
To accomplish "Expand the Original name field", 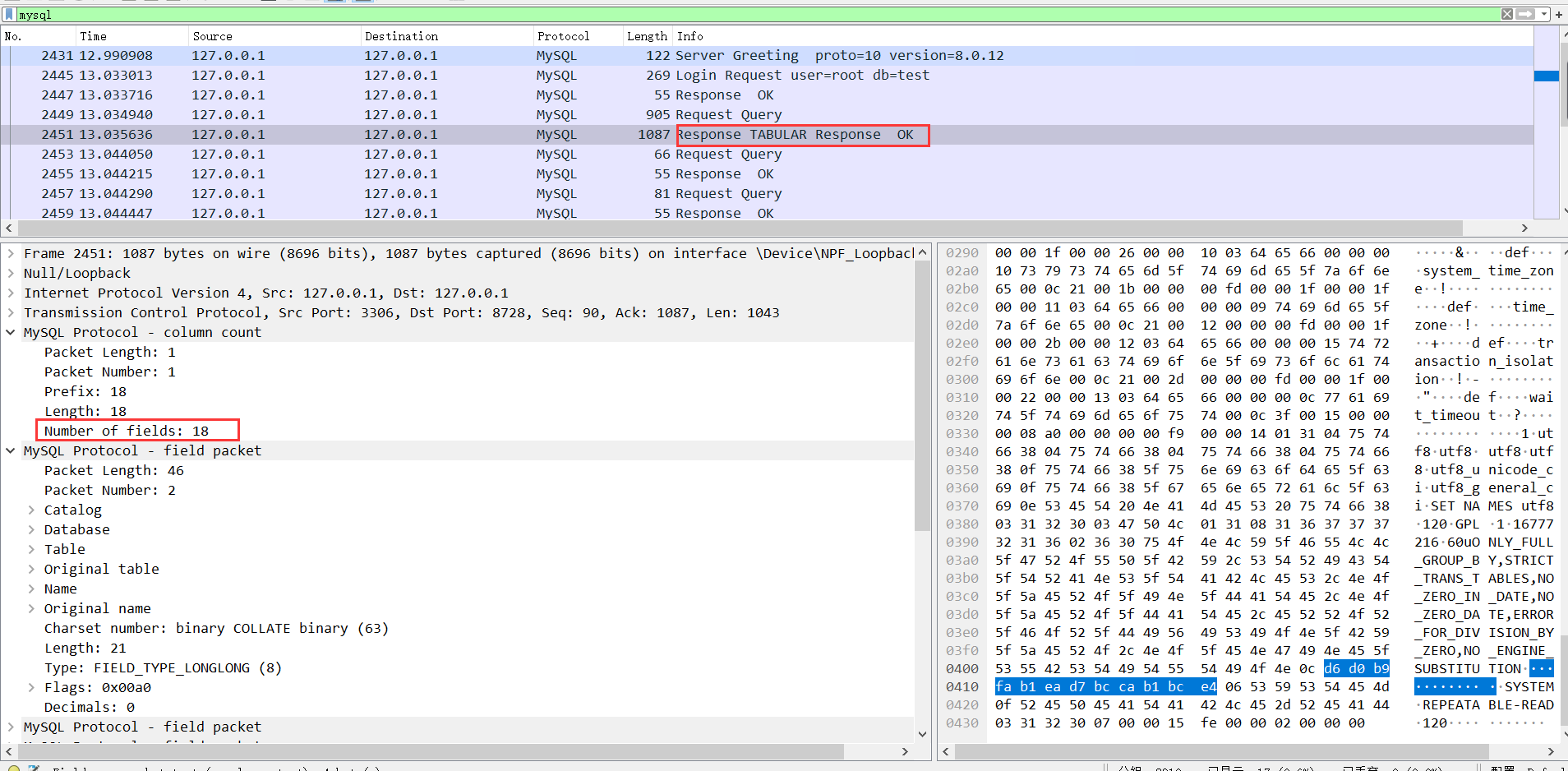I will [x=31, y=608].
